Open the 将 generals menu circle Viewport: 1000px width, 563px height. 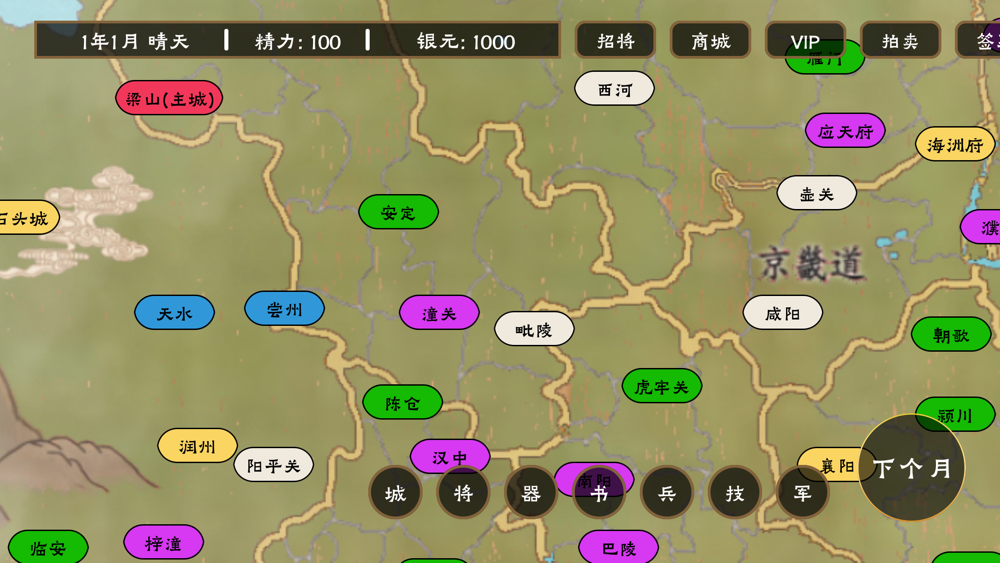[463, 492]
